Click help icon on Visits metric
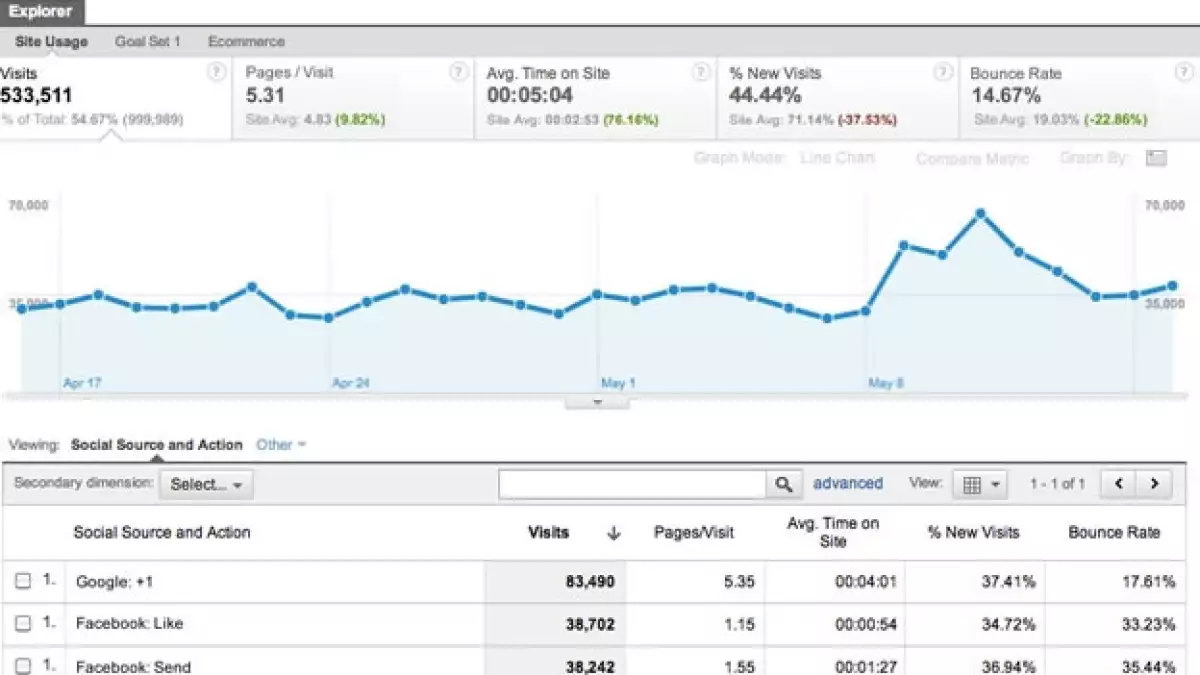This screenshot has width=1200, height=675. point(216,72)
